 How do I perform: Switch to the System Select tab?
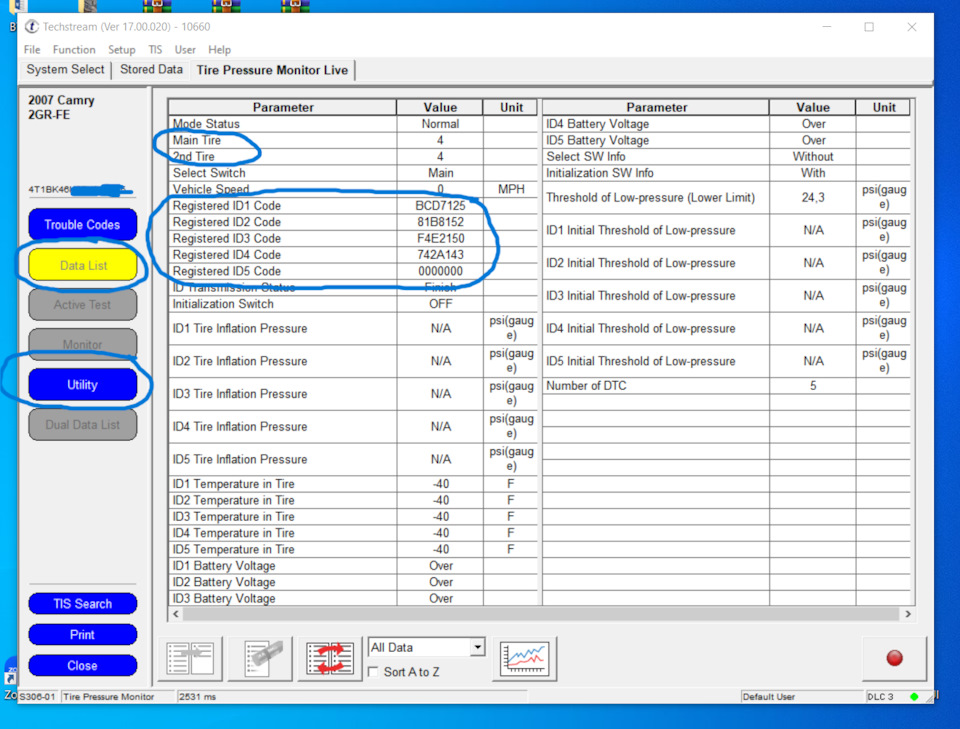click(65, 70)
